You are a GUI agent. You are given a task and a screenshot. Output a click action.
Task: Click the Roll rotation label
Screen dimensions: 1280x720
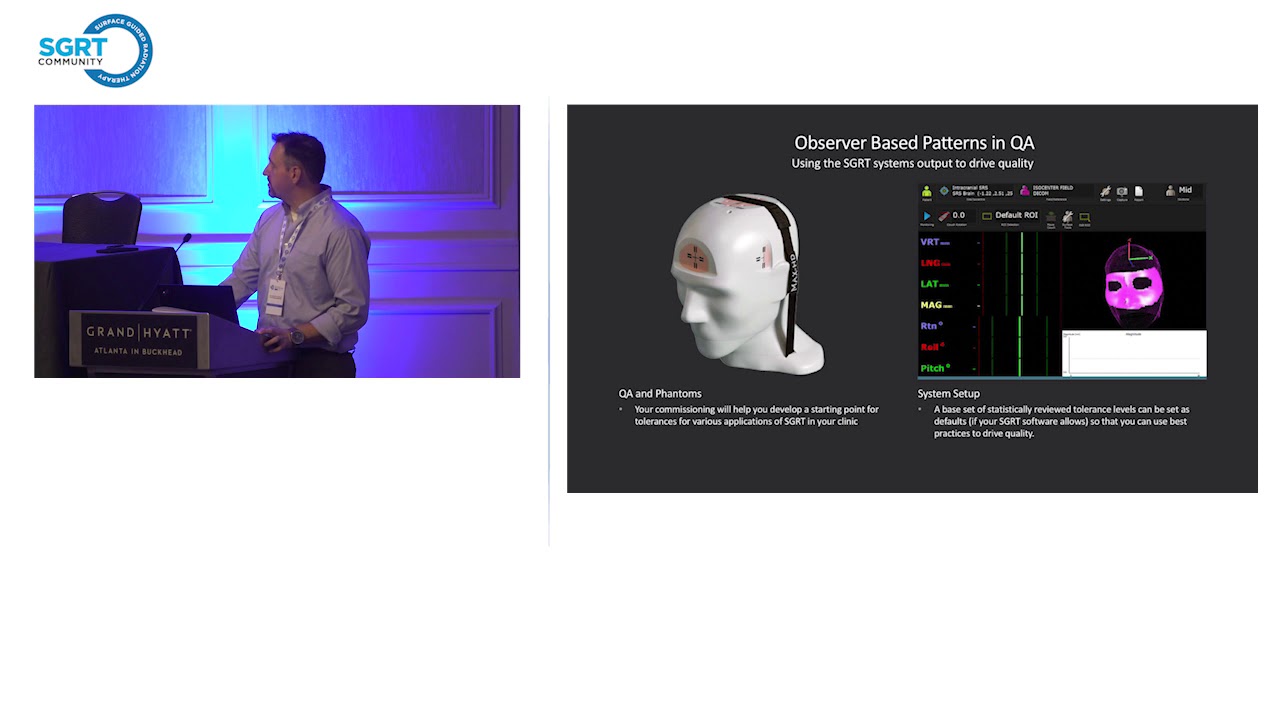coord(933,347)
